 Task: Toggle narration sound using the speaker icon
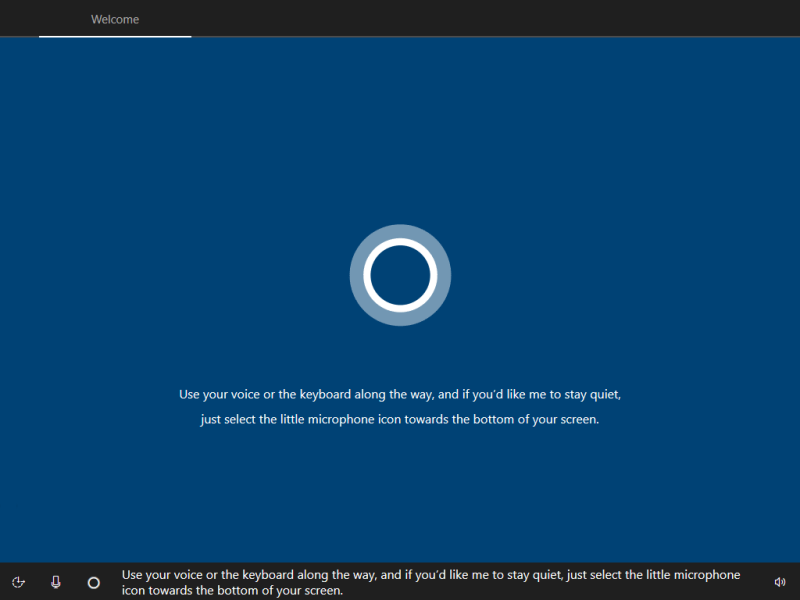click(x=781, y=582)
